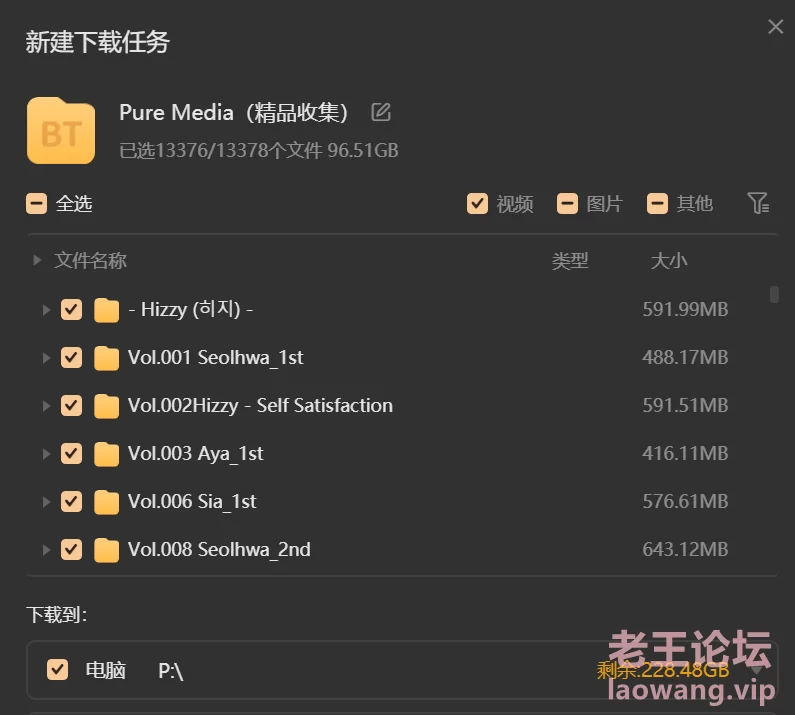Click the Vol.003 Aya_1st folder icon
The image size is (795, 715).
106,454
